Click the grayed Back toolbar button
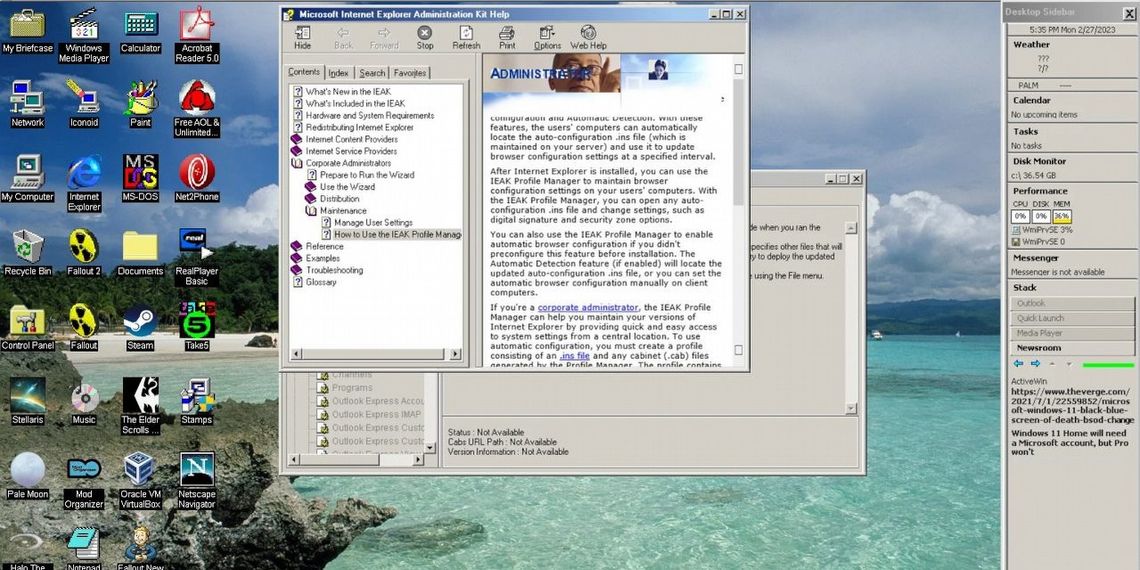This screenshot has width=1140, height=570. coord(343,38)
